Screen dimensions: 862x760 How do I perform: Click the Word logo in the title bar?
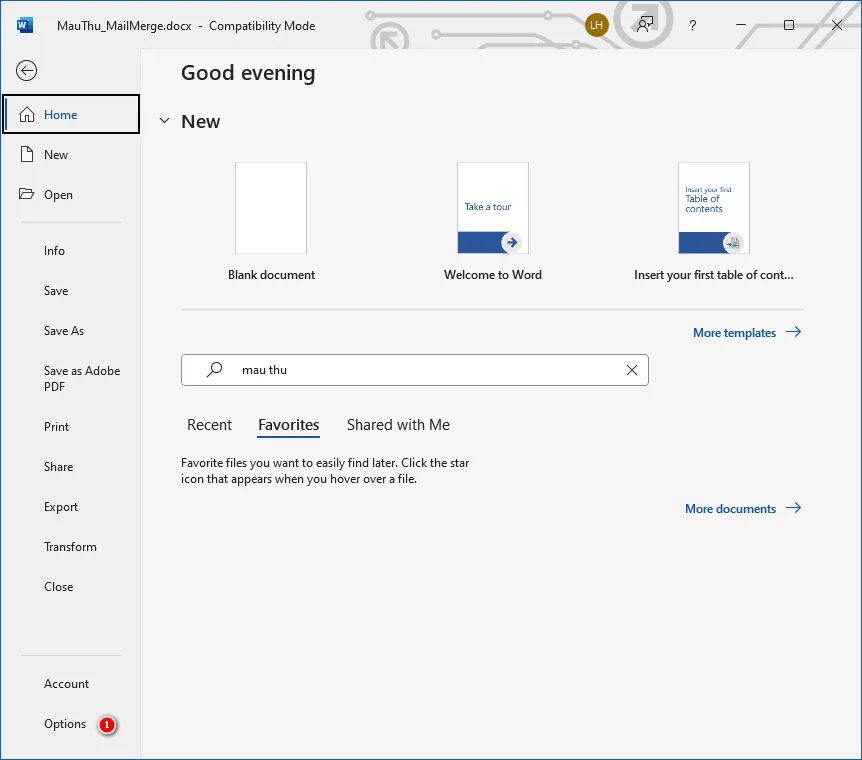click(23, 25)
